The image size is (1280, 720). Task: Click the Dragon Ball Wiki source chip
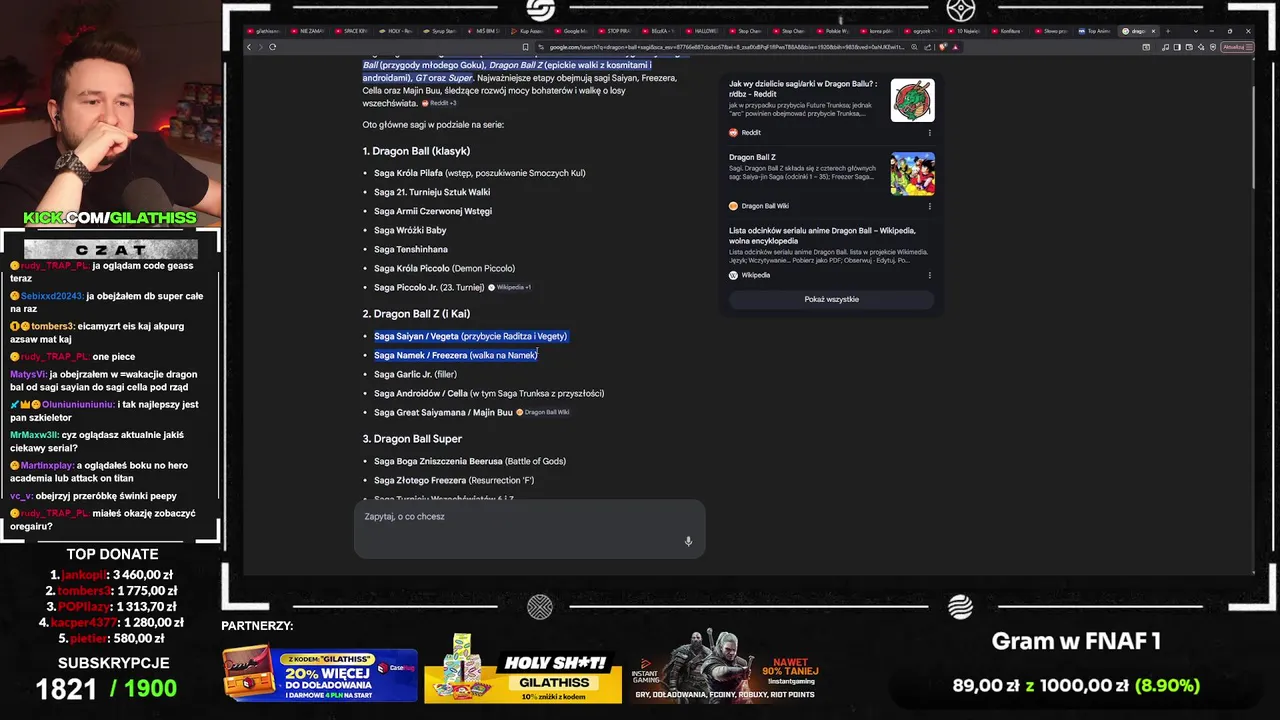[x=543, y=412]
